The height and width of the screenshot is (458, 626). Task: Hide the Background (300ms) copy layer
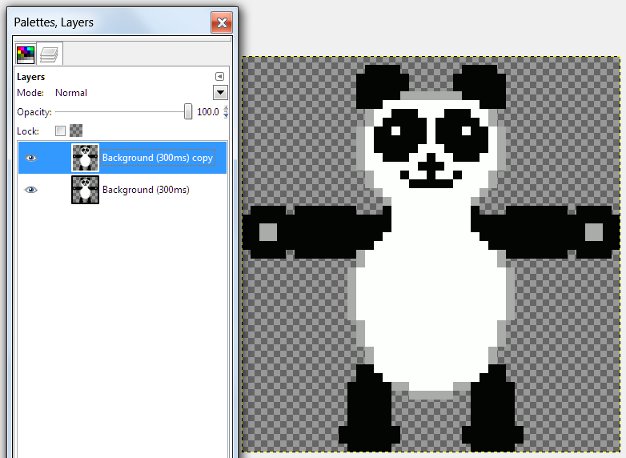[x=31, y=158]
